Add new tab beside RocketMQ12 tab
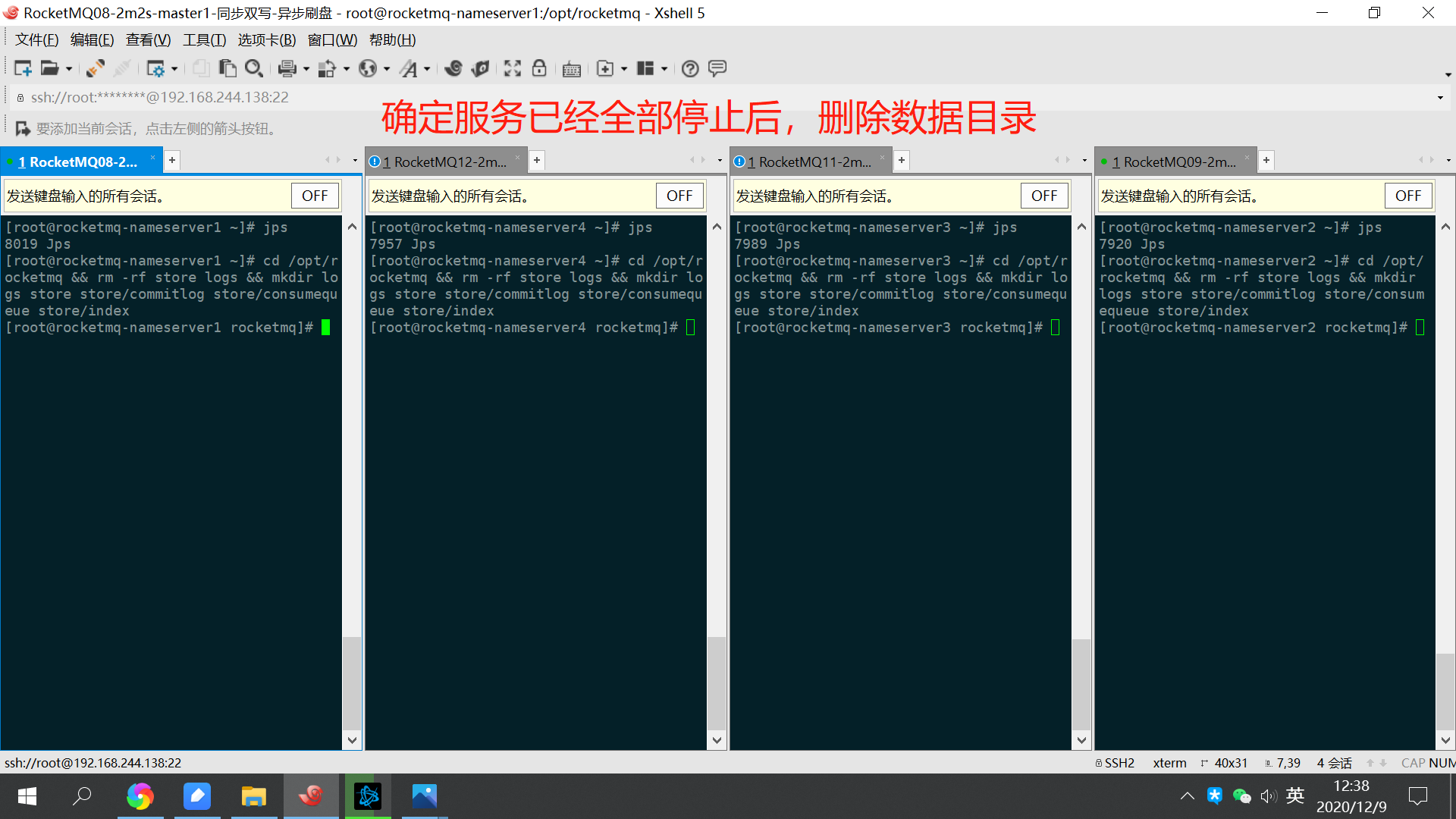This screenshot has height=819, width=1456. (x=537, y=160)
